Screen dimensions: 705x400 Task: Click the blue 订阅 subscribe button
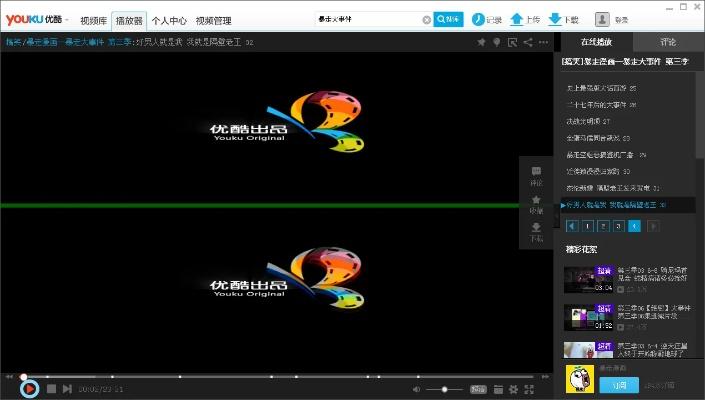coord(619,384)
